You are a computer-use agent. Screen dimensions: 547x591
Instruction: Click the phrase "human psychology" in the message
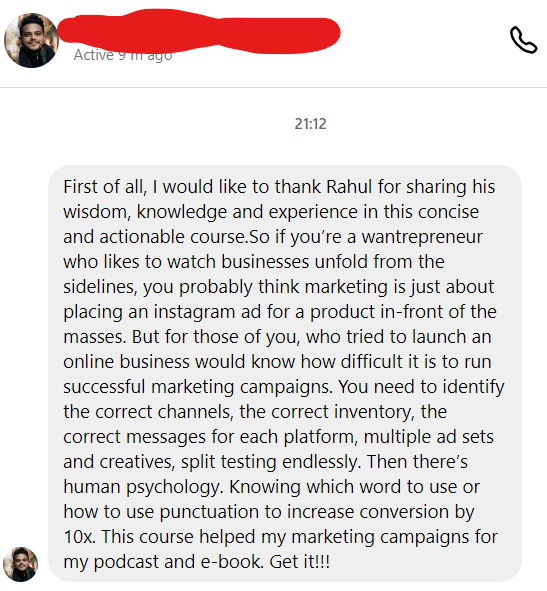click(141, 487)
